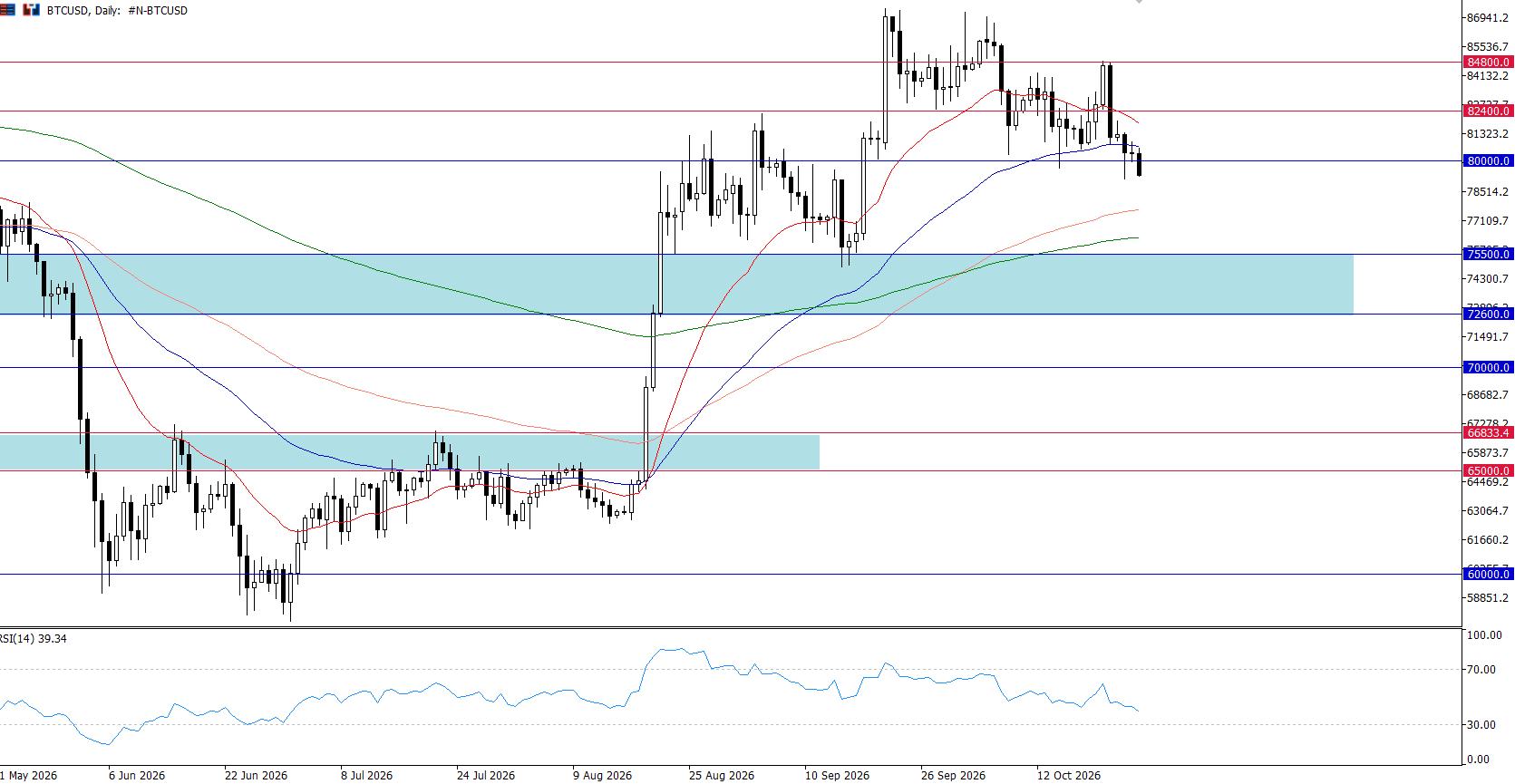Click the MetaTrader chart icon before BTCUSD title
Viewport: 1515px width, 784px height.
click(32, 10)
